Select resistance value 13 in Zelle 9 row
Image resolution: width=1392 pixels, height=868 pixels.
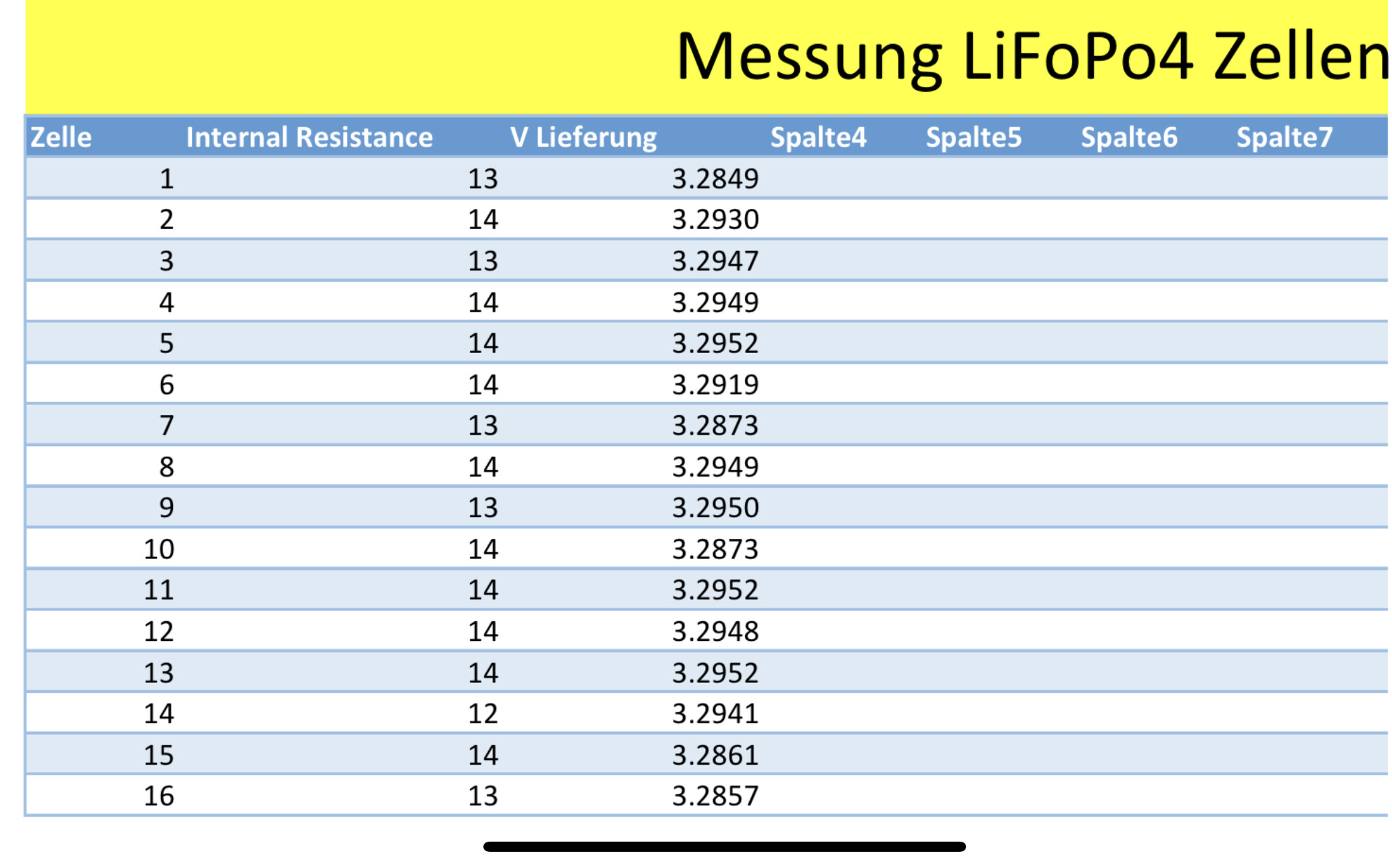click(483, 508)
